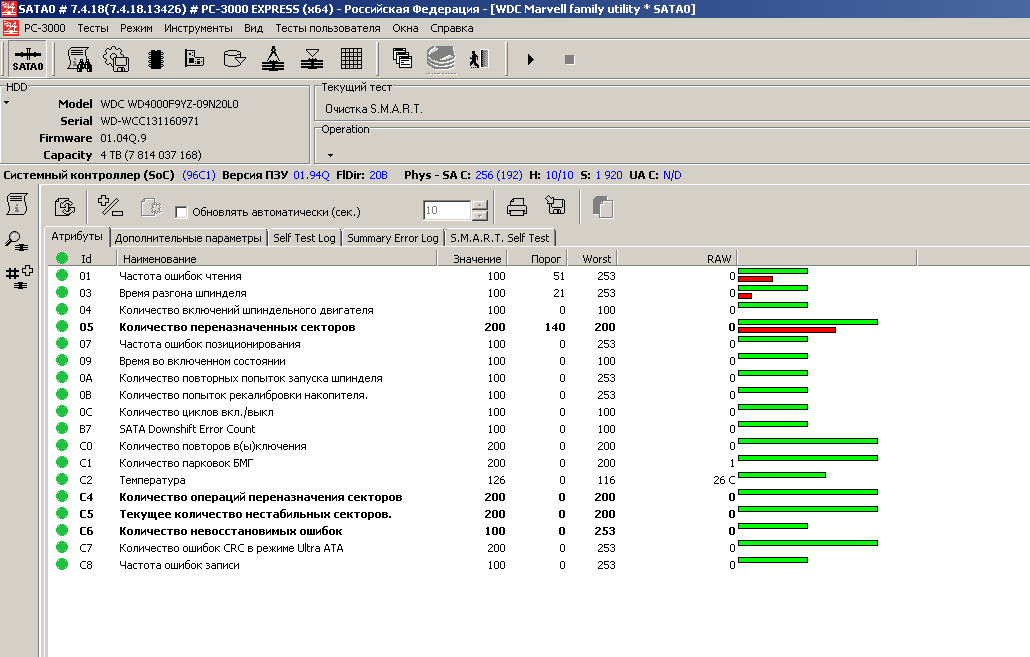Viewport: 1030px width, 657px height.
Task: Click the PC-3000 logo in the menu bar
Action: (11, 28)
